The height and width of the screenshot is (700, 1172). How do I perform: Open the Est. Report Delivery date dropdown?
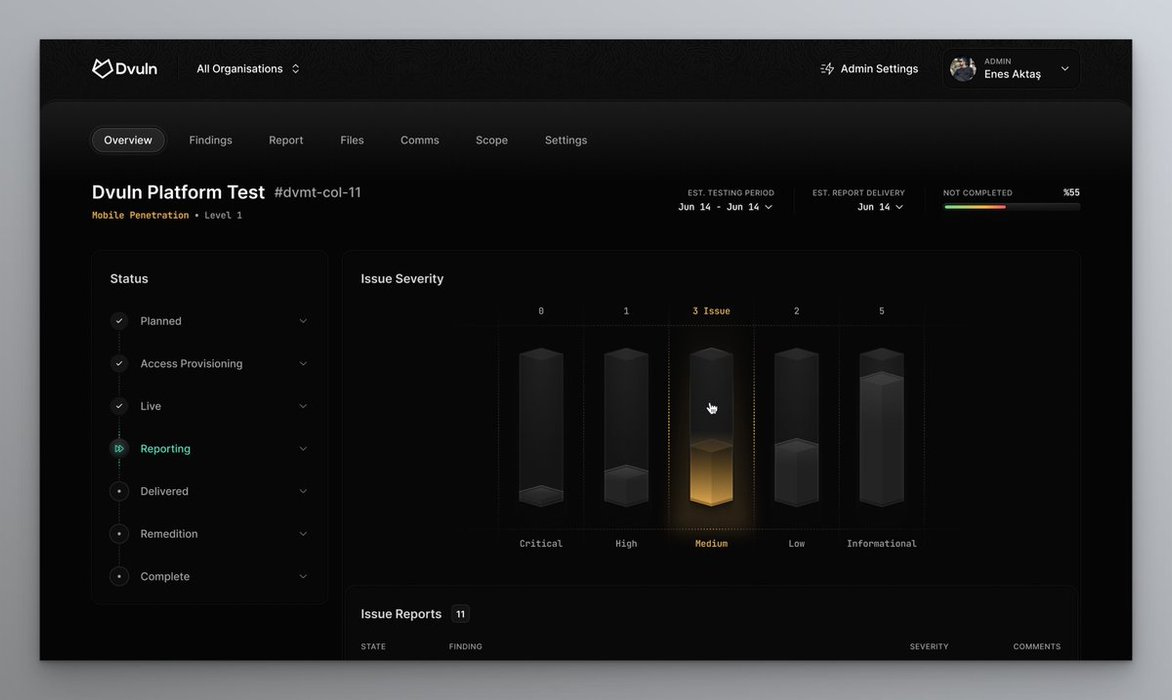pos(880,207)
